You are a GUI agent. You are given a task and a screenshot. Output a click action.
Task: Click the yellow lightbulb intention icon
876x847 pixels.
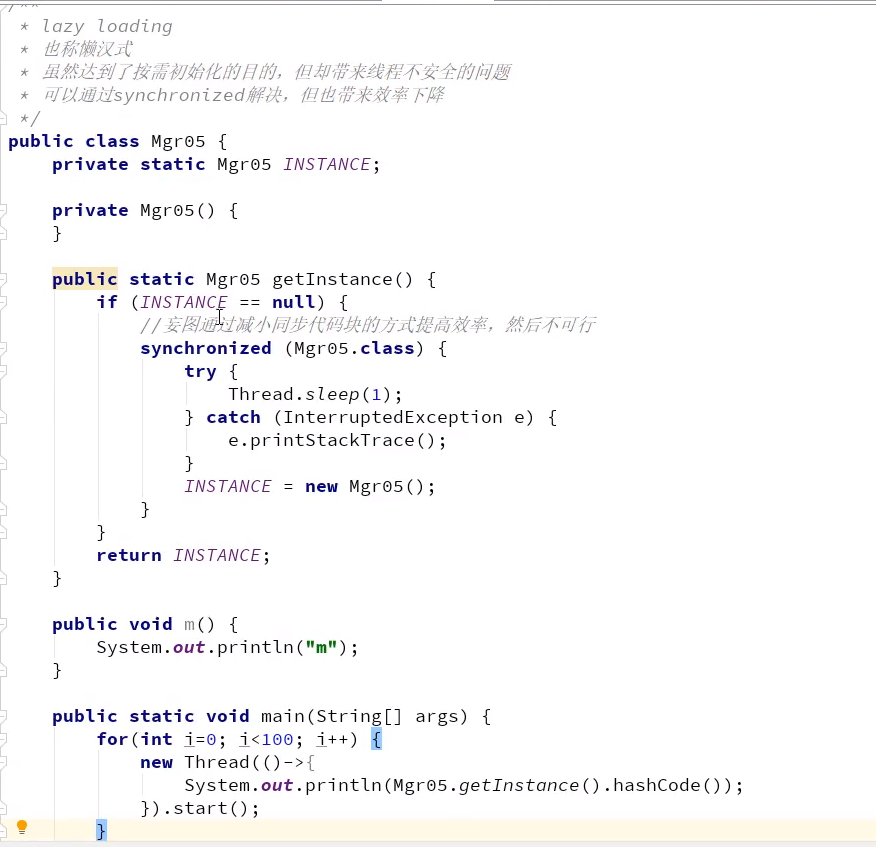pos(22,827)
